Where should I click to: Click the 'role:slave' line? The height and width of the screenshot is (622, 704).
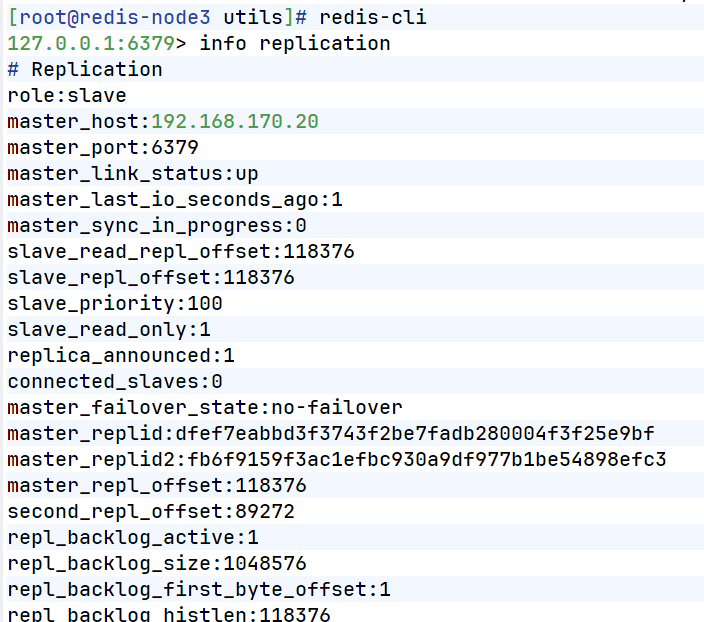(67, 96)
